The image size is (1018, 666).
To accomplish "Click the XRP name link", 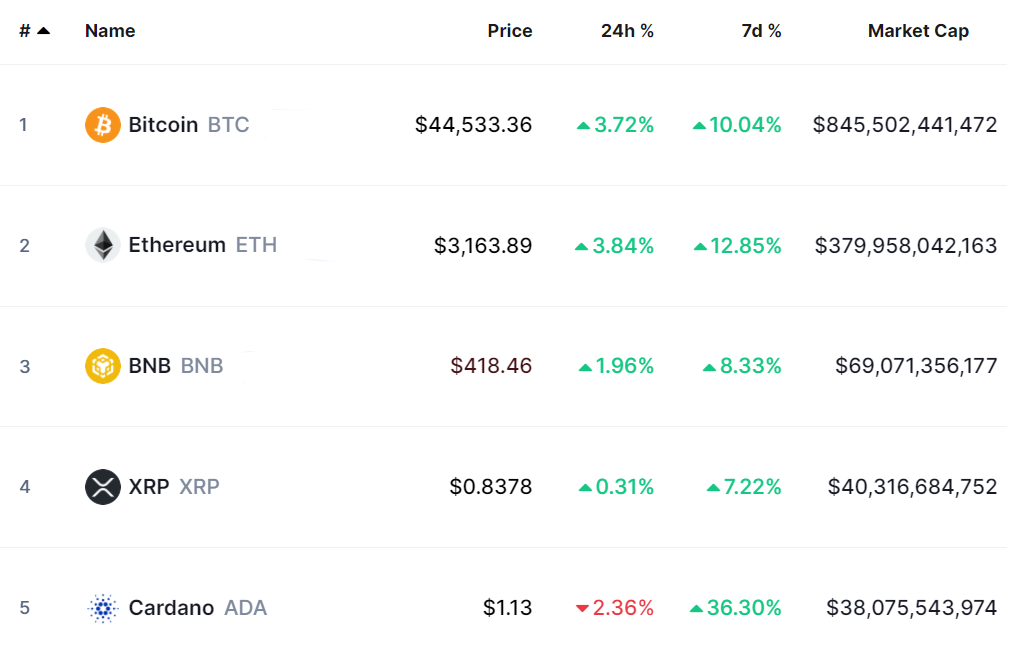I will click(x=149, y=487).
